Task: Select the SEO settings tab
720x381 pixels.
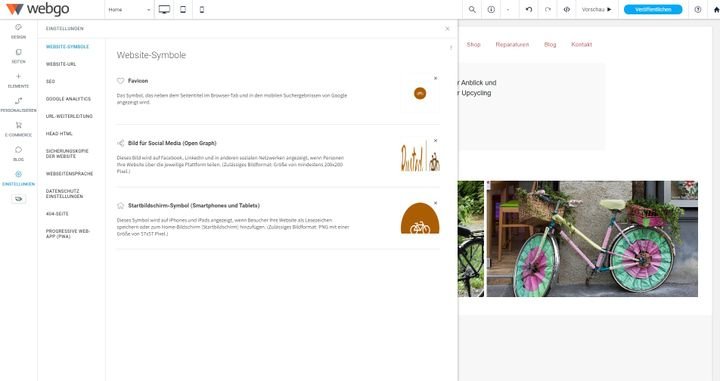Action: click(51, 82)
